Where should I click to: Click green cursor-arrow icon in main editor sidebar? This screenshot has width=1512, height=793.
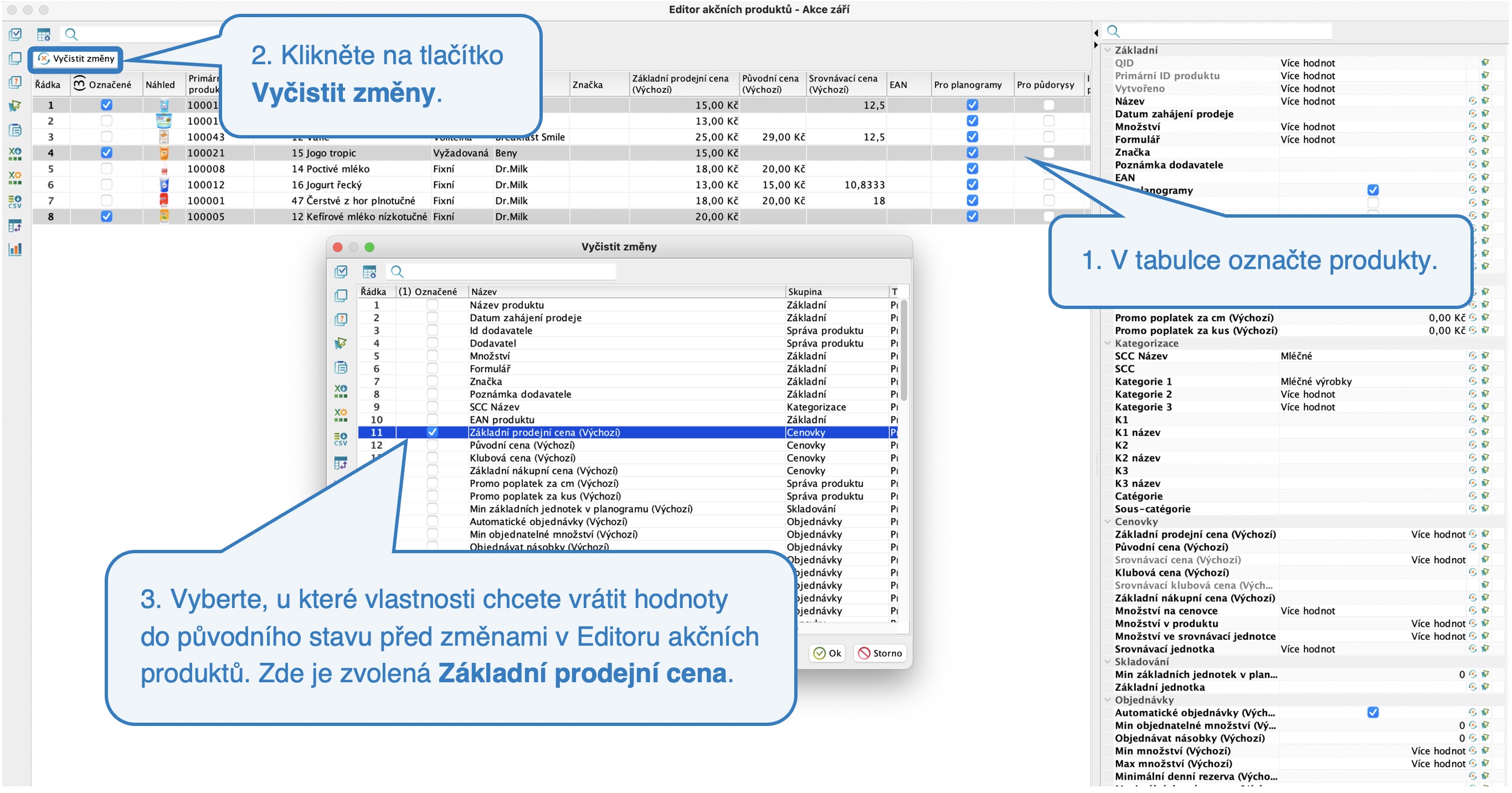[x=16, y=106]
